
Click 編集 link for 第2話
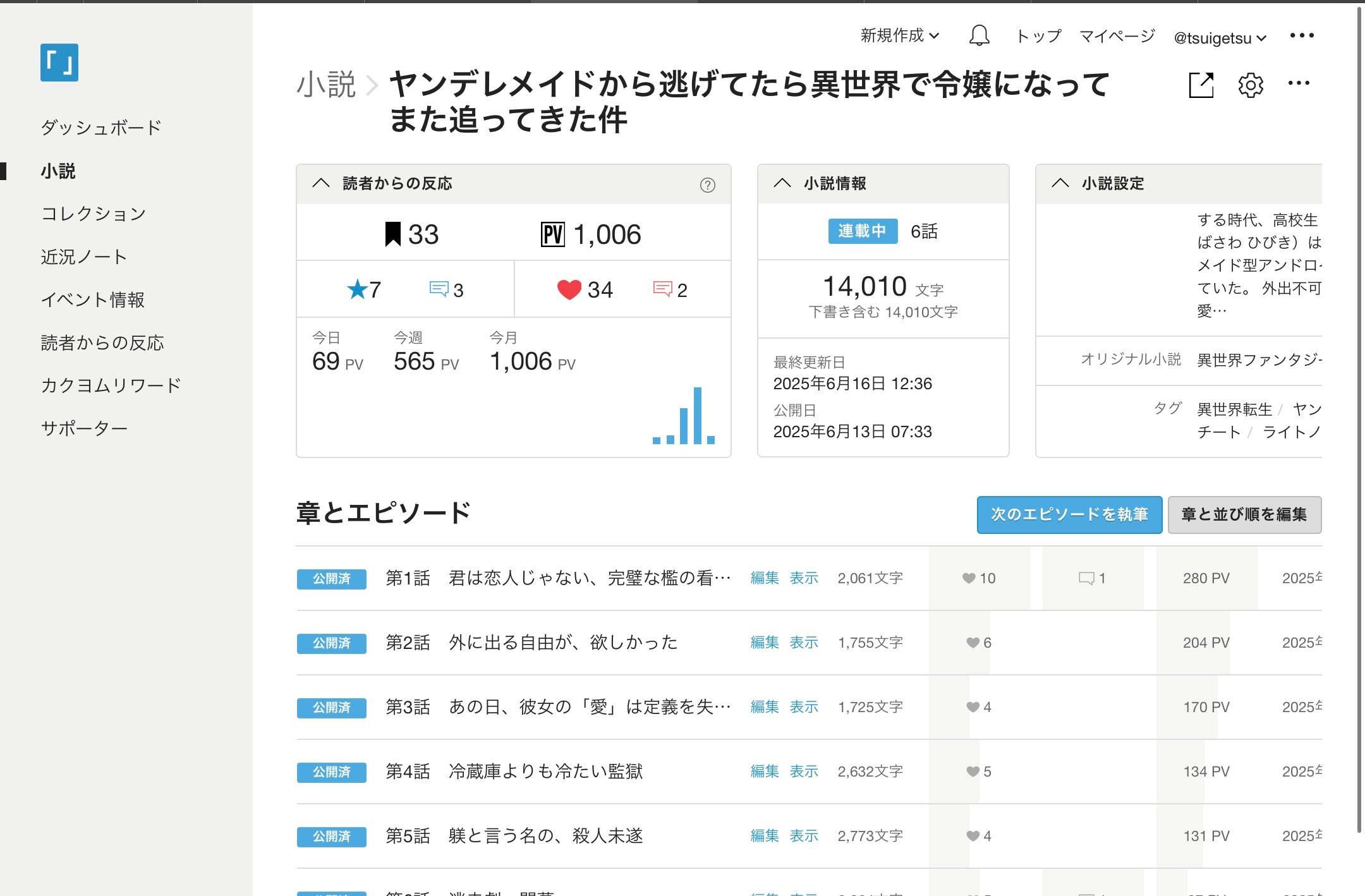click(764, 643)
